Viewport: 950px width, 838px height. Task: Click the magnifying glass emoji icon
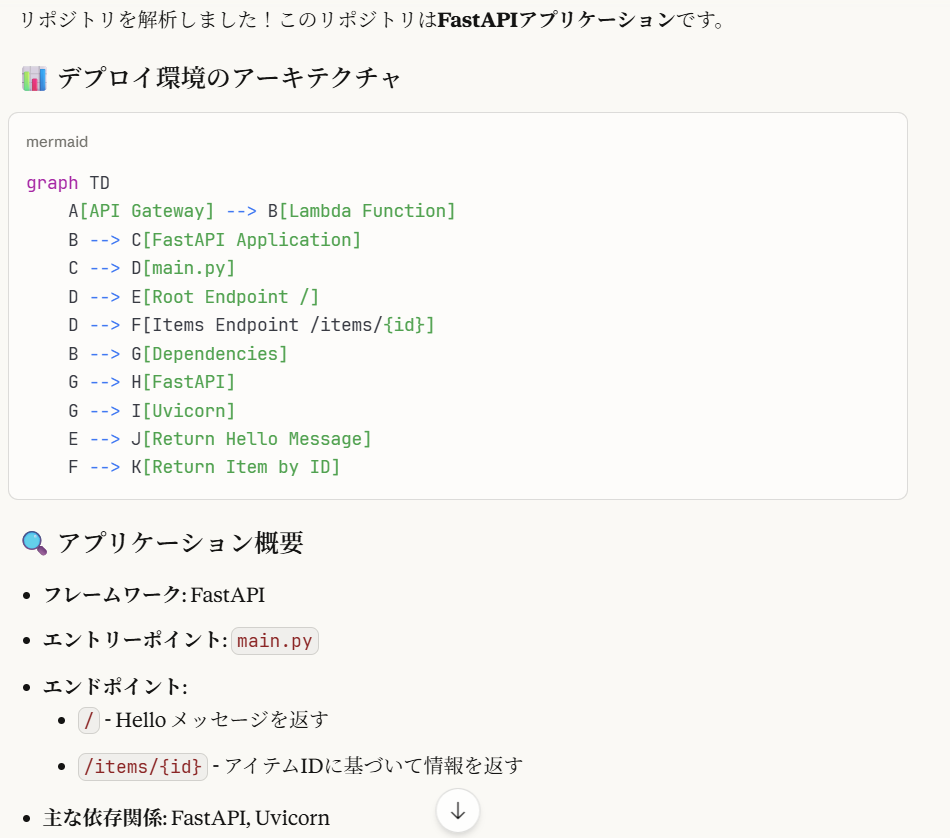(34, 543)
